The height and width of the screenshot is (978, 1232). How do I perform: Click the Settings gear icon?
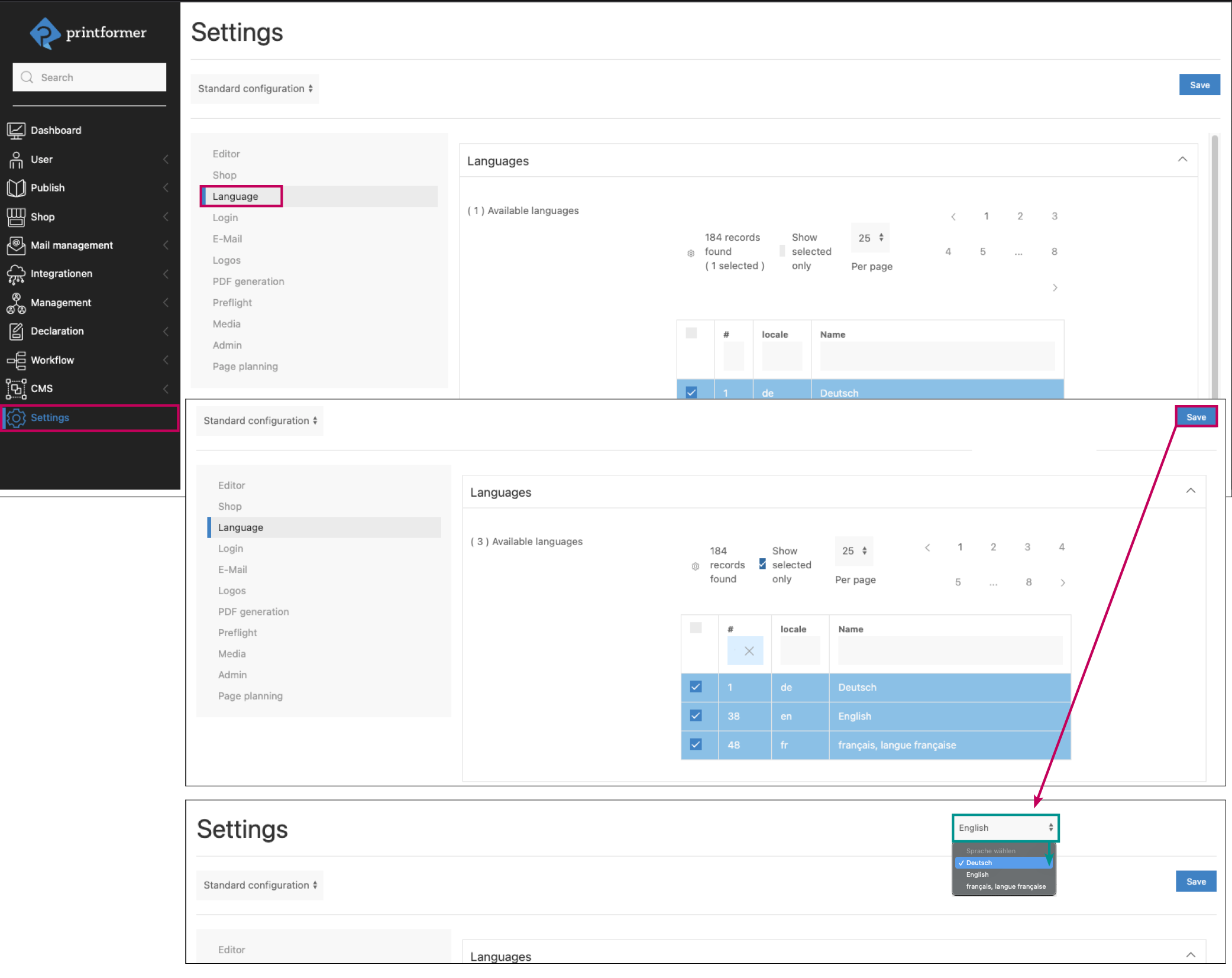(x=16, y=418)
